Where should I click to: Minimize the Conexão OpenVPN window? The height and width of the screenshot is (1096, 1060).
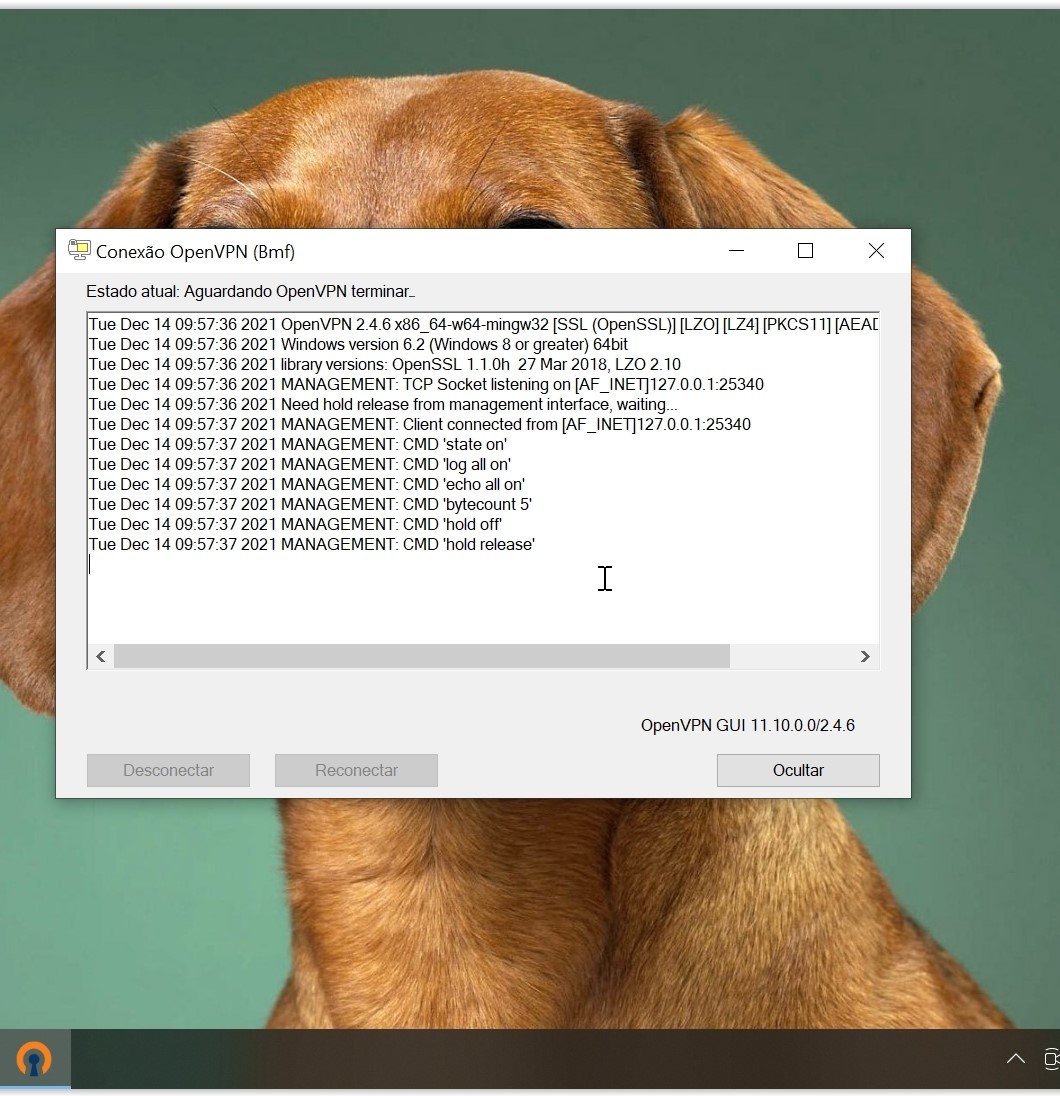coord(736,250)
